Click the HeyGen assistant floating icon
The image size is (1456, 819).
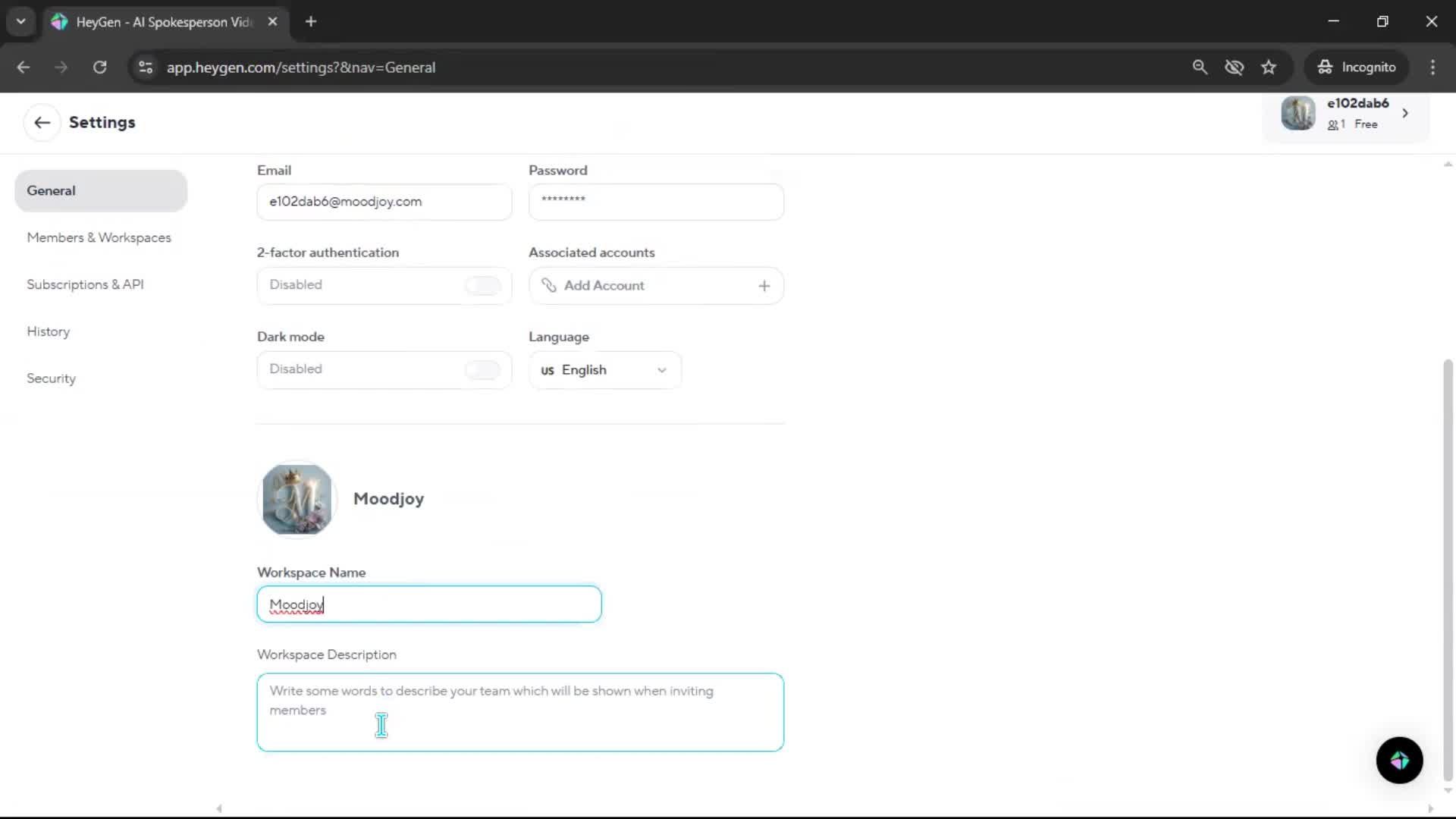pyautogui.click(x=1399, y=760)
